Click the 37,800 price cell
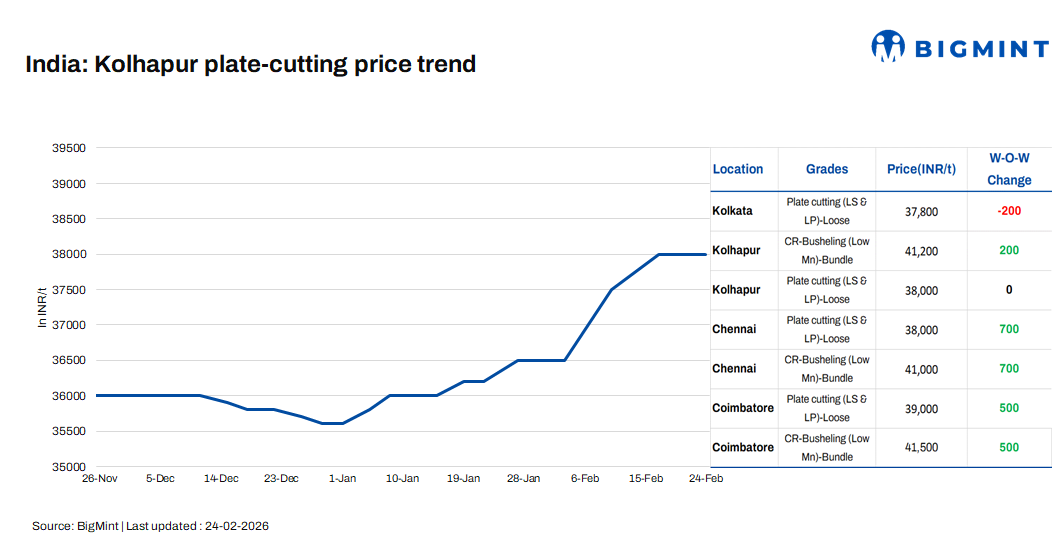The height and width of the screenshot is (548, 1058). point(921,211)
